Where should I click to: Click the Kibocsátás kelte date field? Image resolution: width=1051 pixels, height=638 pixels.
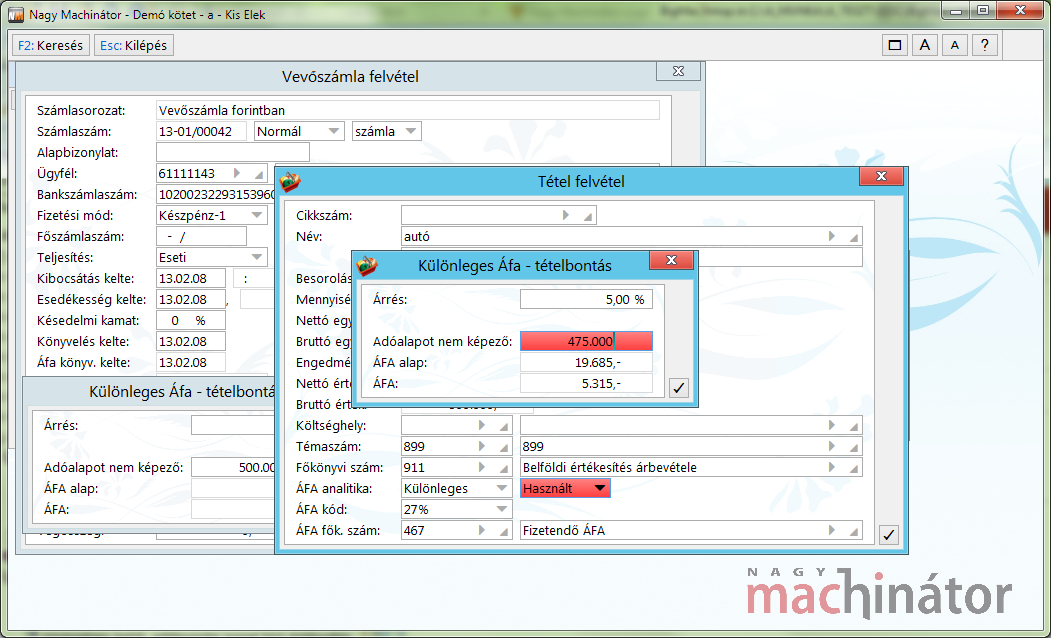(190, 278)
